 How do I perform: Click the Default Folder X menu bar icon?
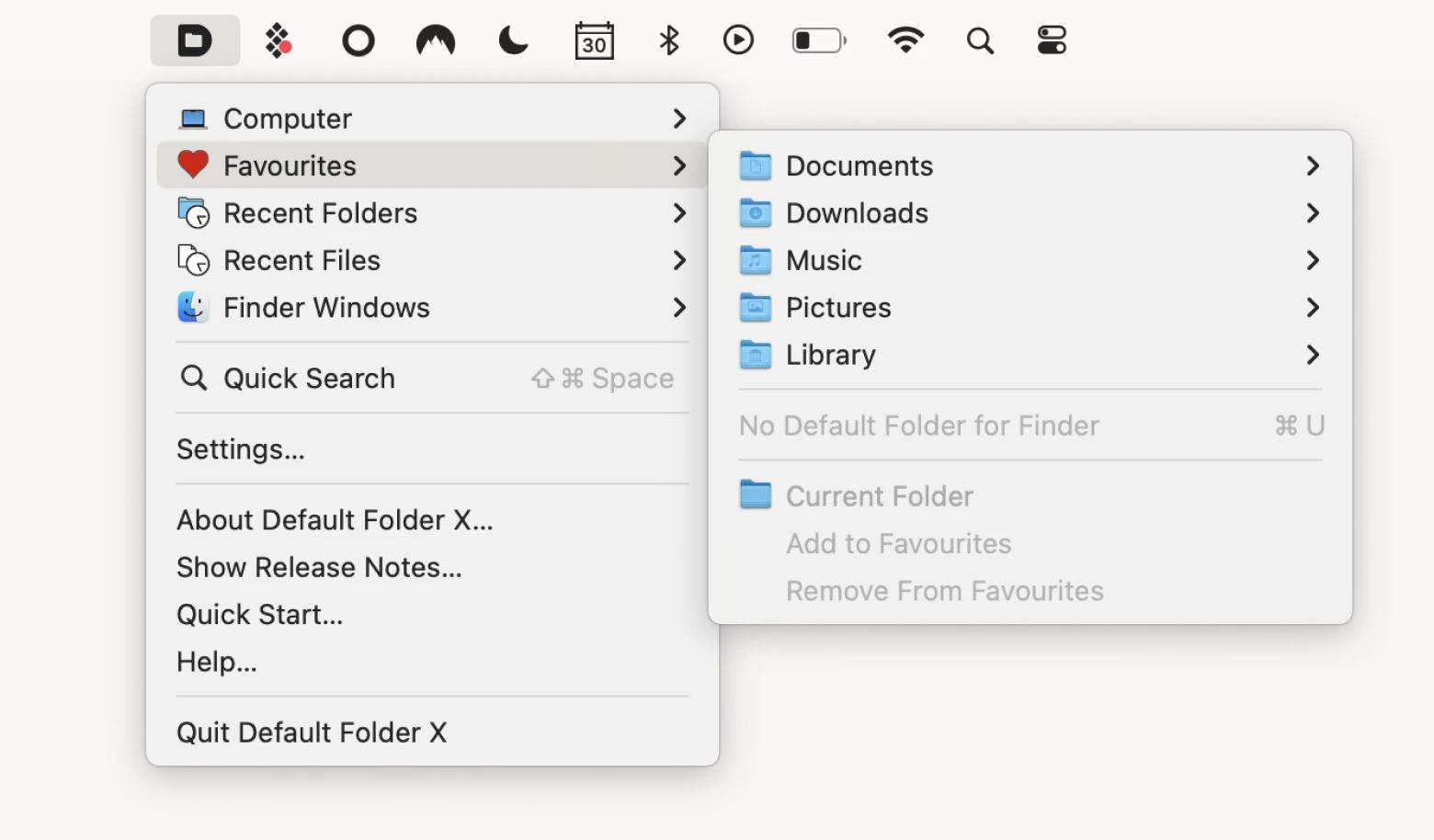point(195,40)
